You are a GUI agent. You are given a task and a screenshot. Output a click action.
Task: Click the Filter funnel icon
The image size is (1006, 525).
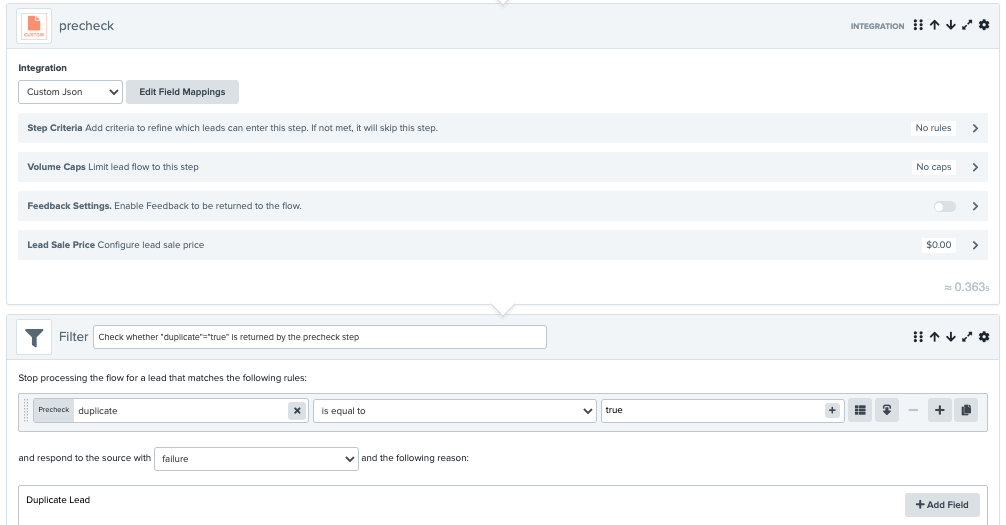[x=34, y=337]
